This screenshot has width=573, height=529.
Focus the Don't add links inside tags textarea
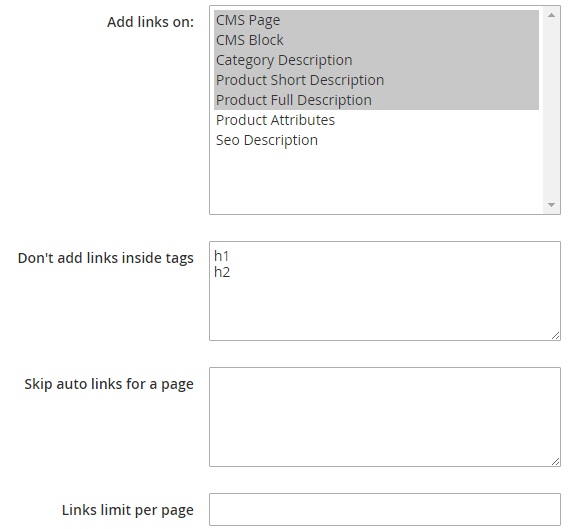click(x=385, y=291)
